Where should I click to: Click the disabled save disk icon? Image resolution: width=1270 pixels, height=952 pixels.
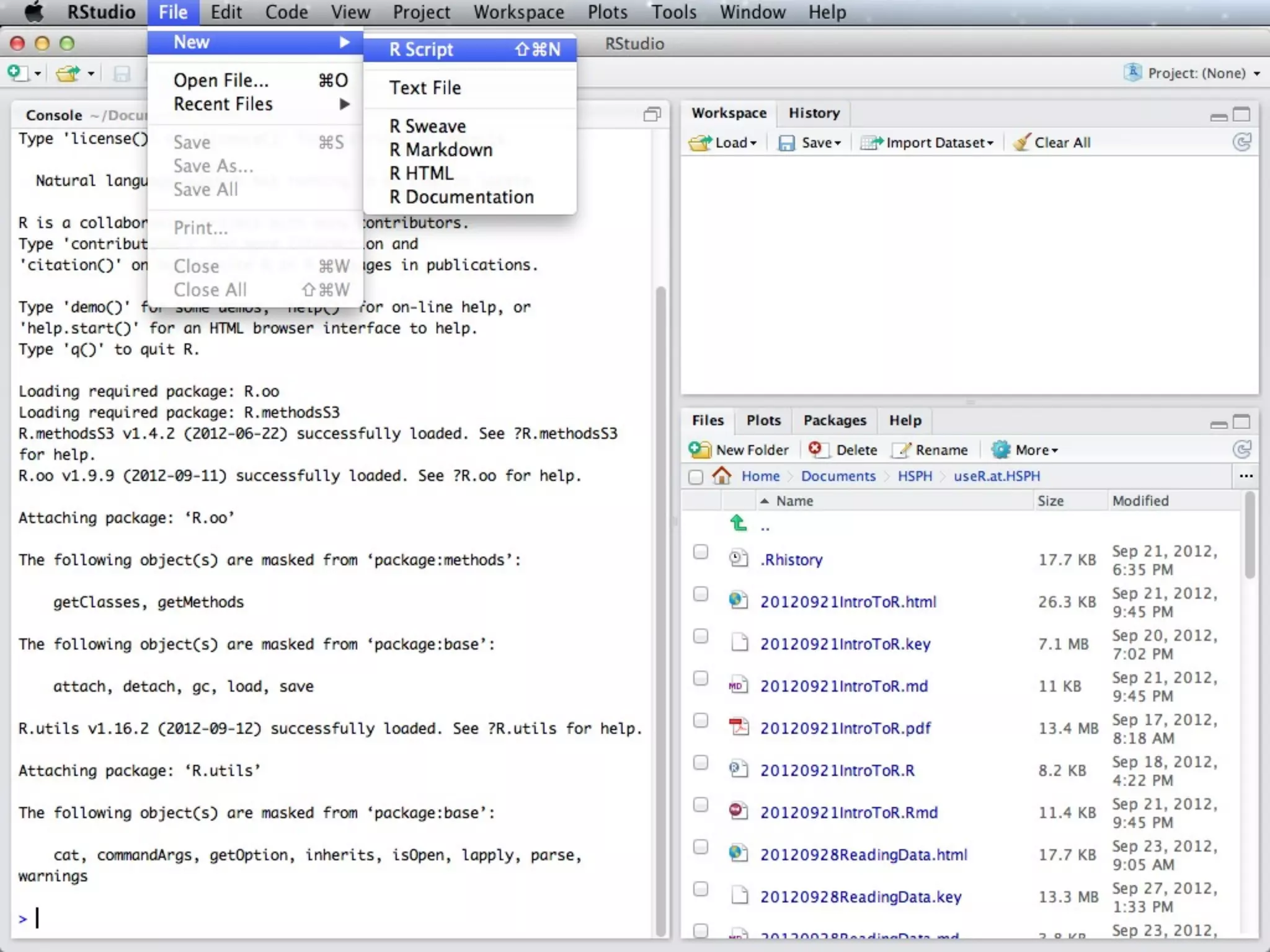coord(122,74)
